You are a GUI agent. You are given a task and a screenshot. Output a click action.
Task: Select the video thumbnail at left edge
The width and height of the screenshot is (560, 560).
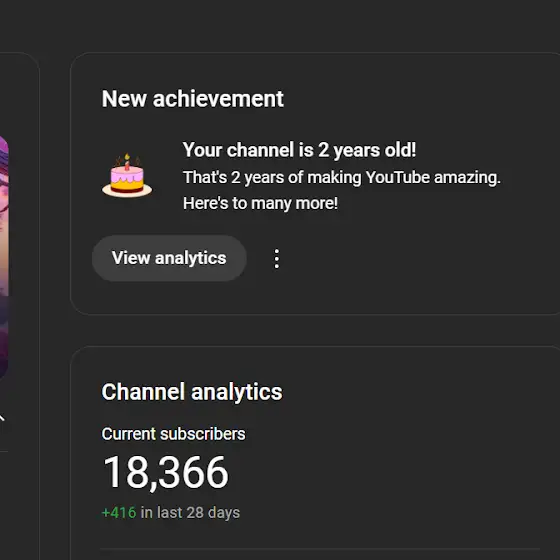[4, 257]
